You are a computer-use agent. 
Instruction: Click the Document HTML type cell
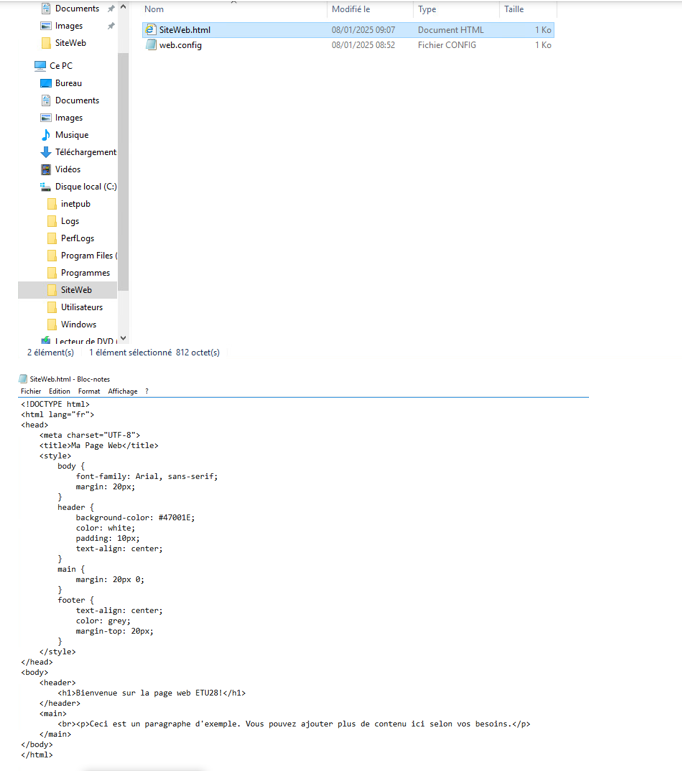tap(451, 30)
